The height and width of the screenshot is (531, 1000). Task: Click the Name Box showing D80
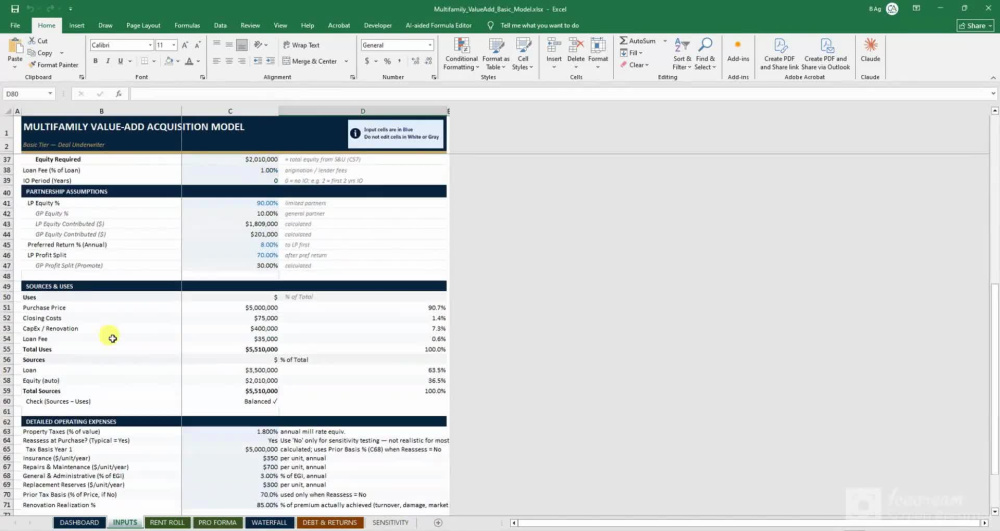(x=29, y=94)
